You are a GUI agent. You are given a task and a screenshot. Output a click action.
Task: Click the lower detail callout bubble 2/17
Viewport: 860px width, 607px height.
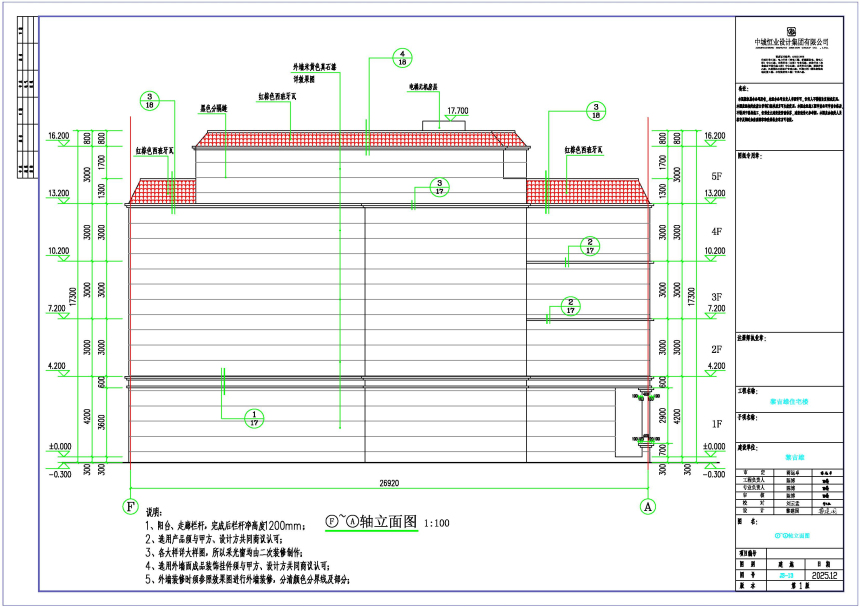(x=572, y=305)
